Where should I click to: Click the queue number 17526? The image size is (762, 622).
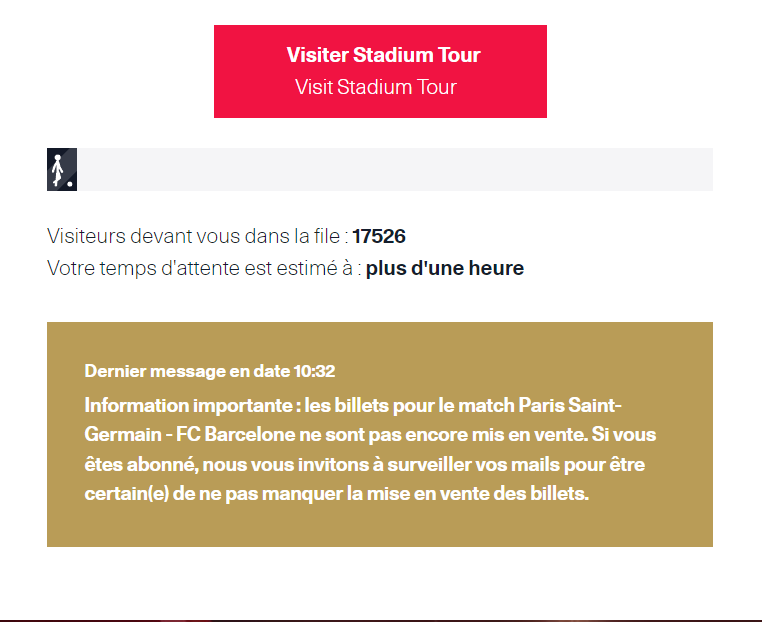pos(379,236)
